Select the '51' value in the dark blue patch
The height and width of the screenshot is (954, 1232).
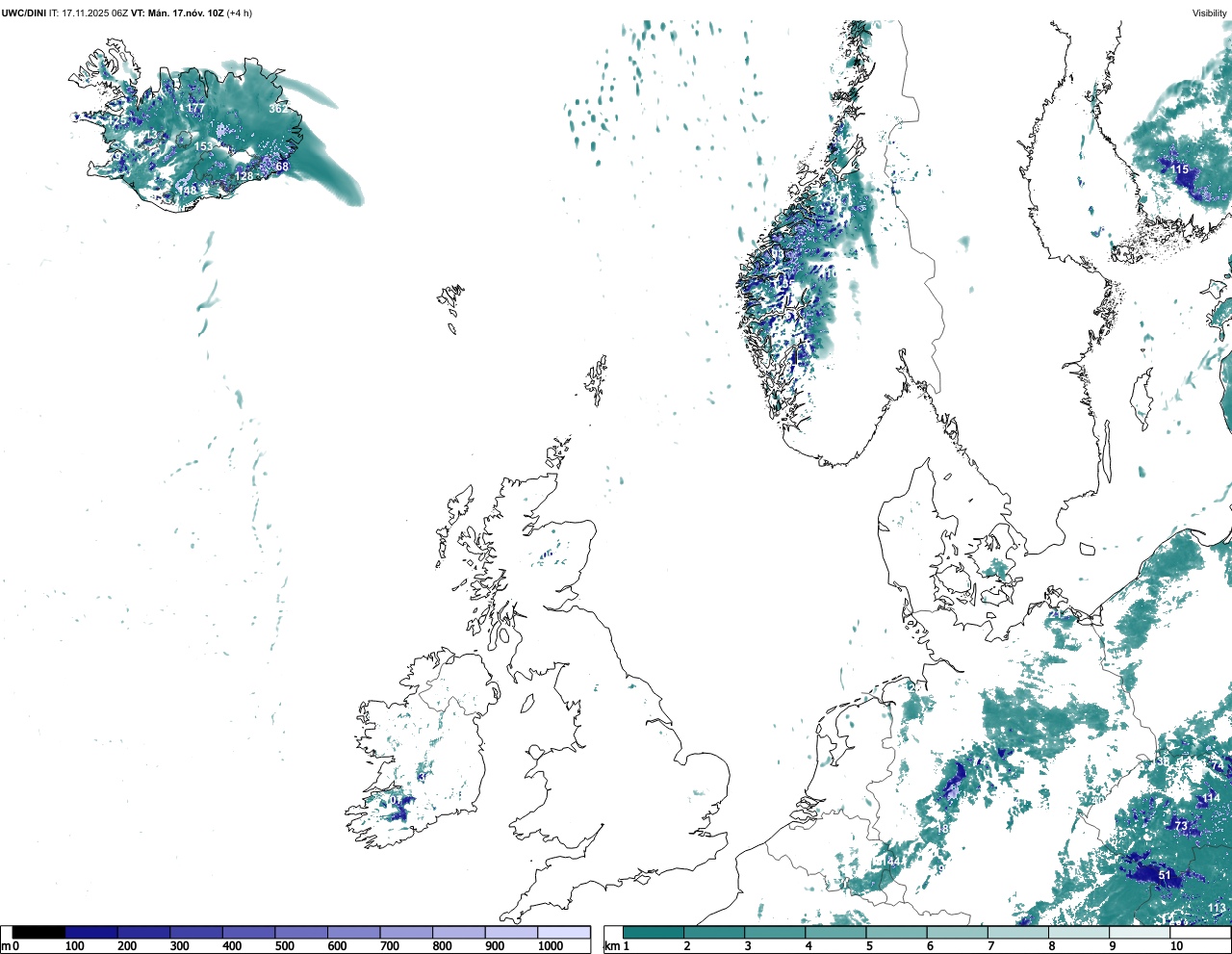coord(1165,875)
